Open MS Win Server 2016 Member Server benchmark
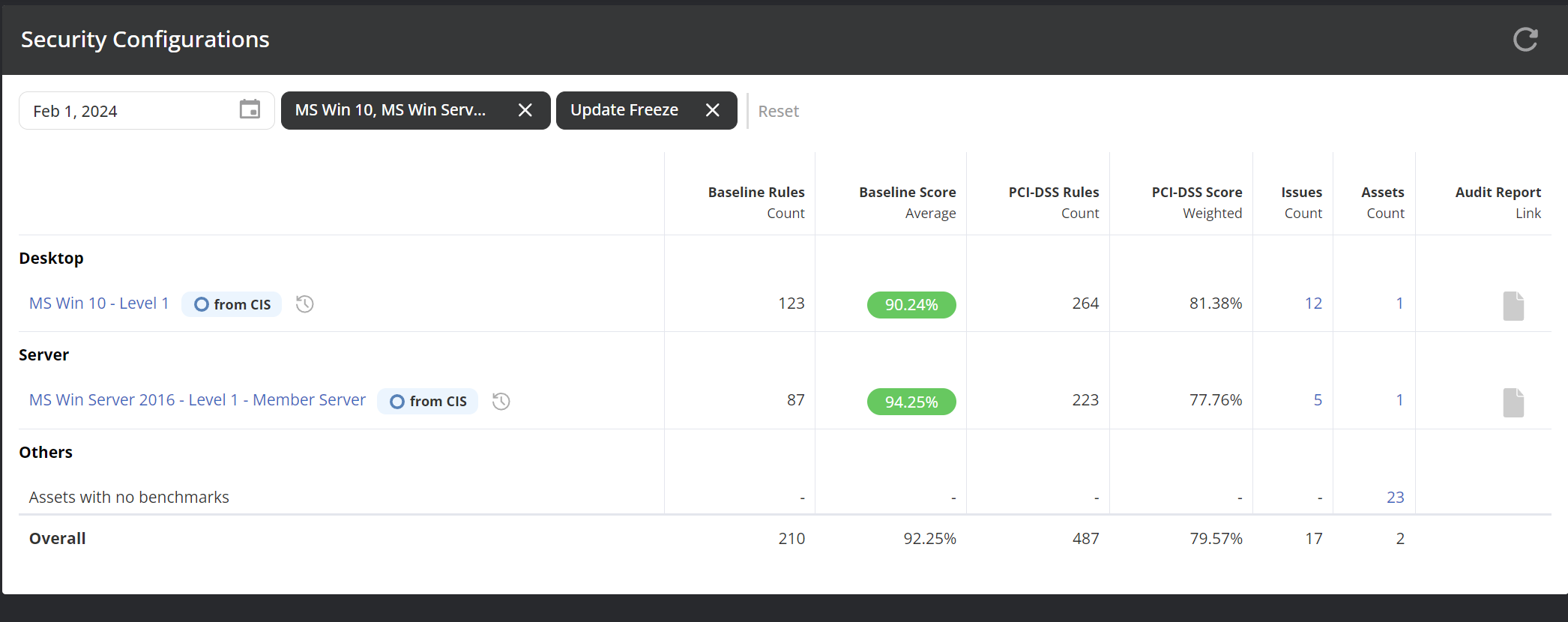This screenshot has height=622, width=1568. pyautogui.click(x=197, y=400)
